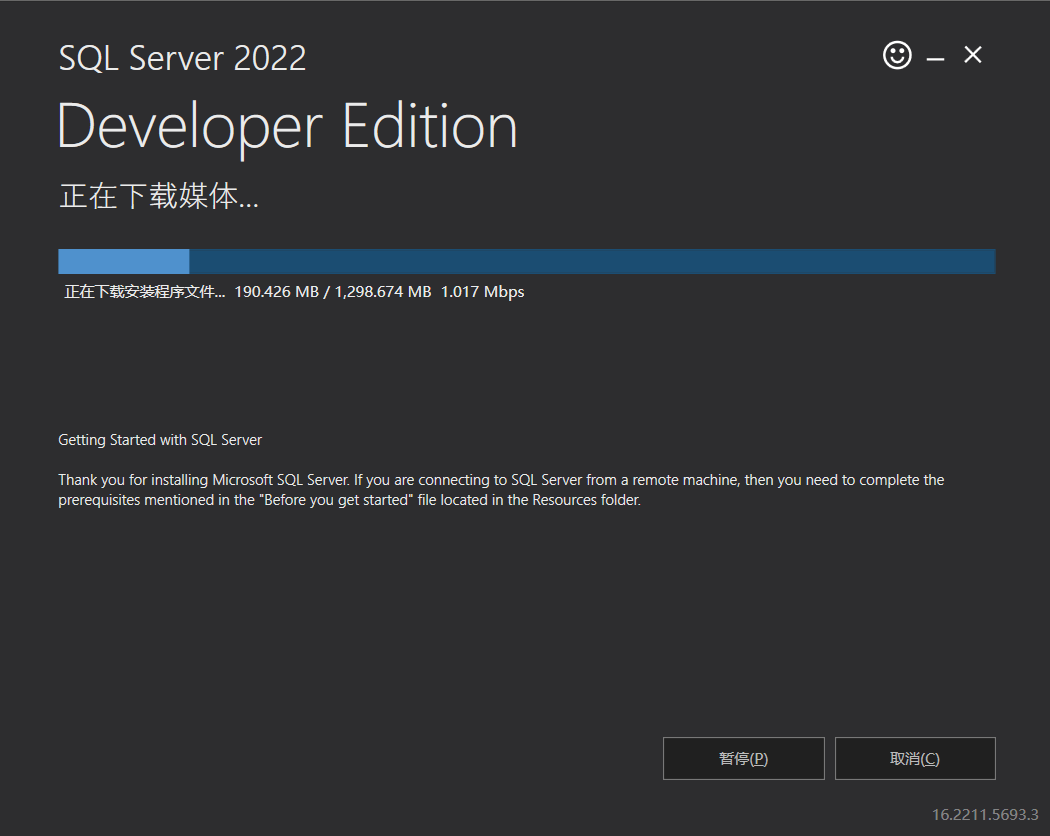The width and height of the screenshot is (1050, 836).
Task: Cancel the download with 取消(C)
Action: click(x=915, y=758)
